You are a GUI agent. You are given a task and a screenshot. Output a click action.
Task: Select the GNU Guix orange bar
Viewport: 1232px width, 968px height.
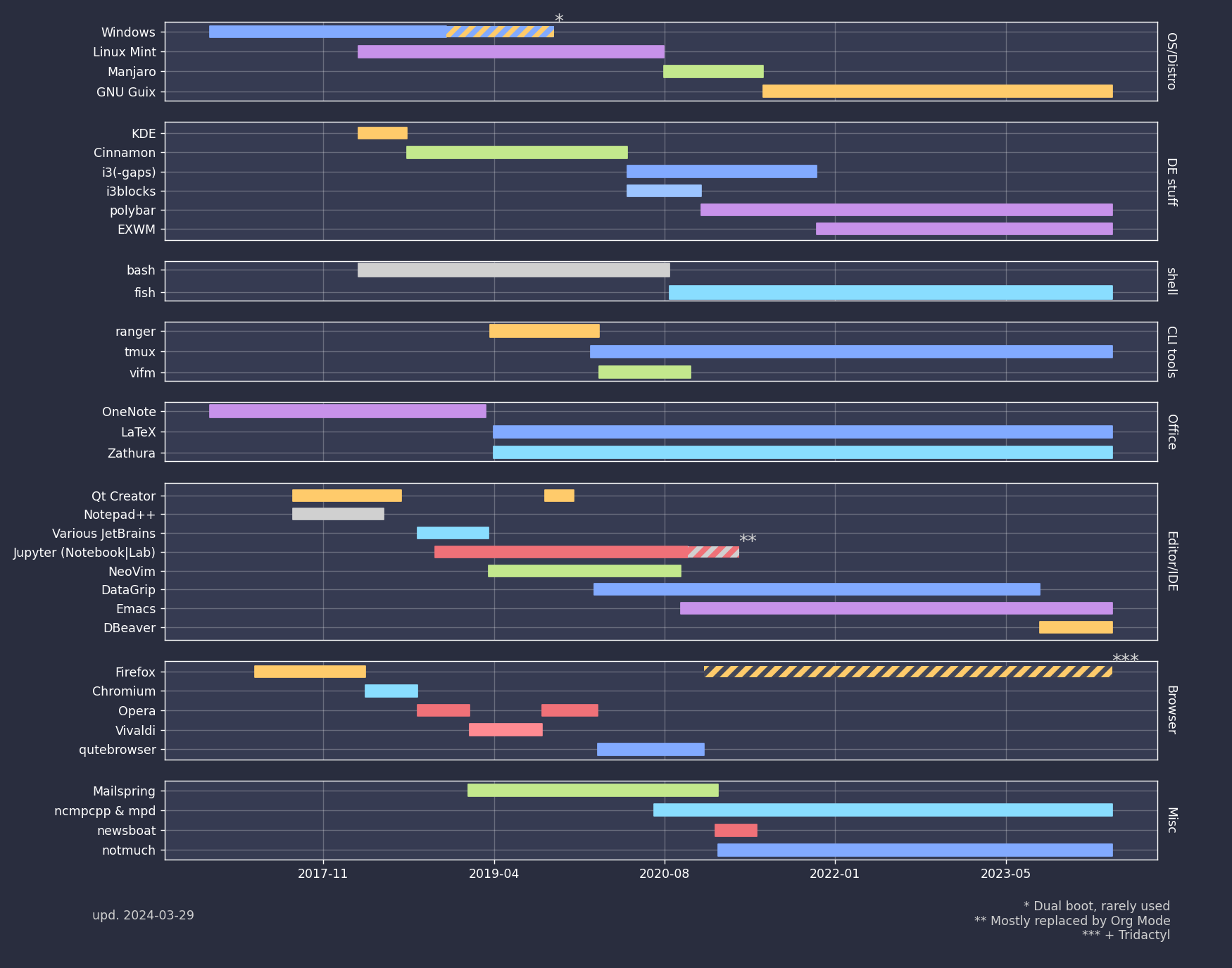pos(937,92)
